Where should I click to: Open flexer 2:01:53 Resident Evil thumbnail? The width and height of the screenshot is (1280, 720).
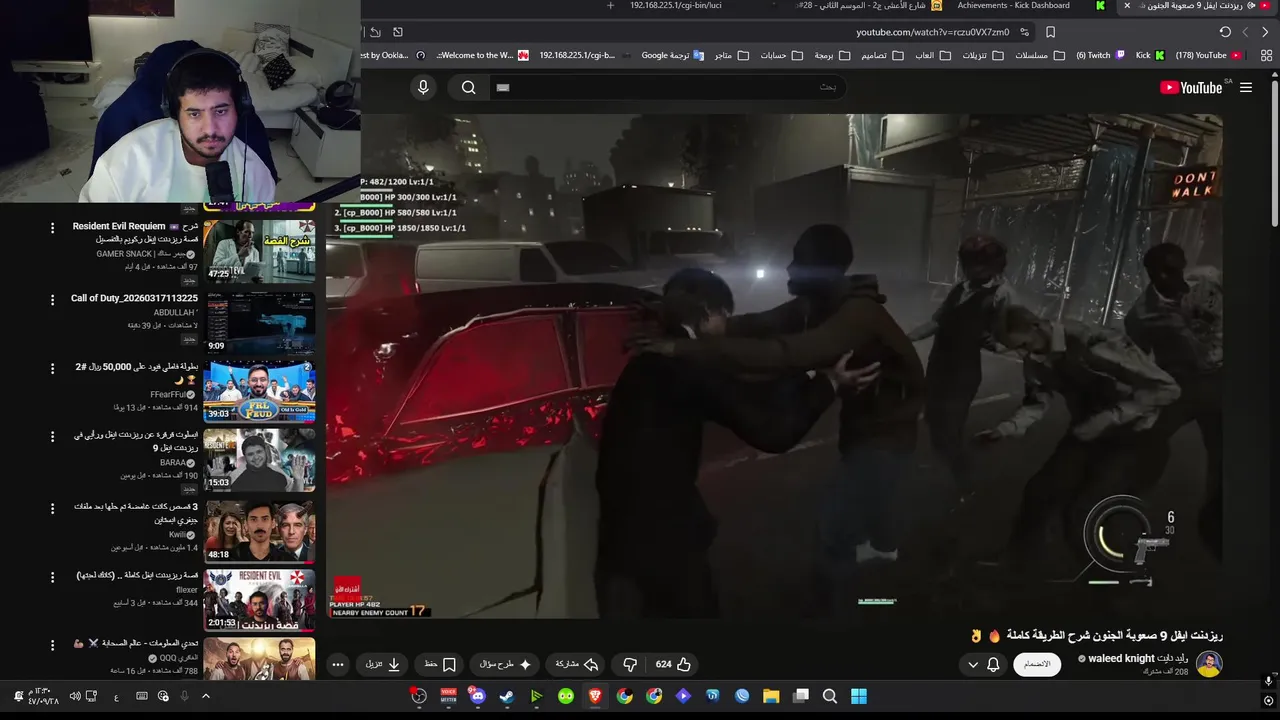click(259, 600)
